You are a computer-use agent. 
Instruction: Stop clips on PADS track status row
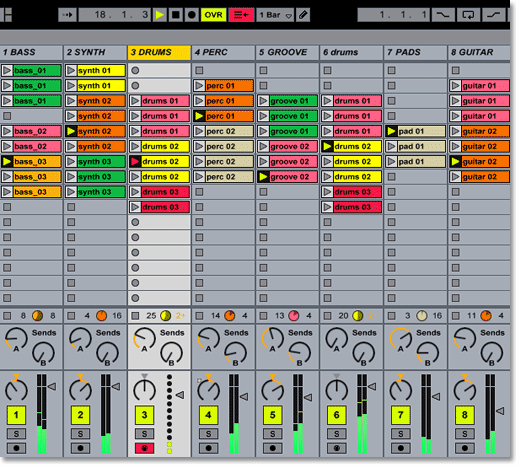391,316
